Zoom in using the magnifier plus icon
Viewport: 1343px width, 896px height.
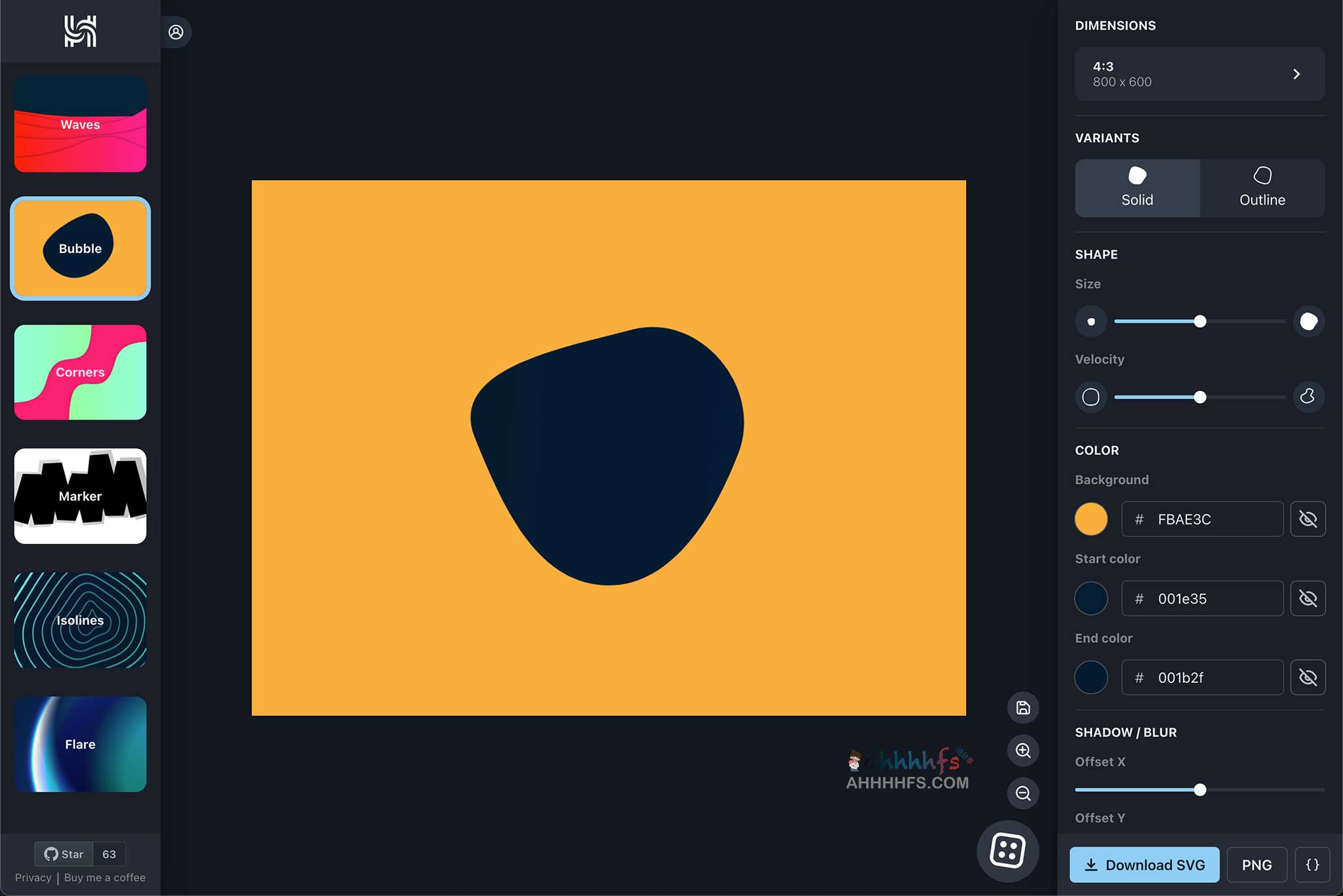click(1023, 750)
